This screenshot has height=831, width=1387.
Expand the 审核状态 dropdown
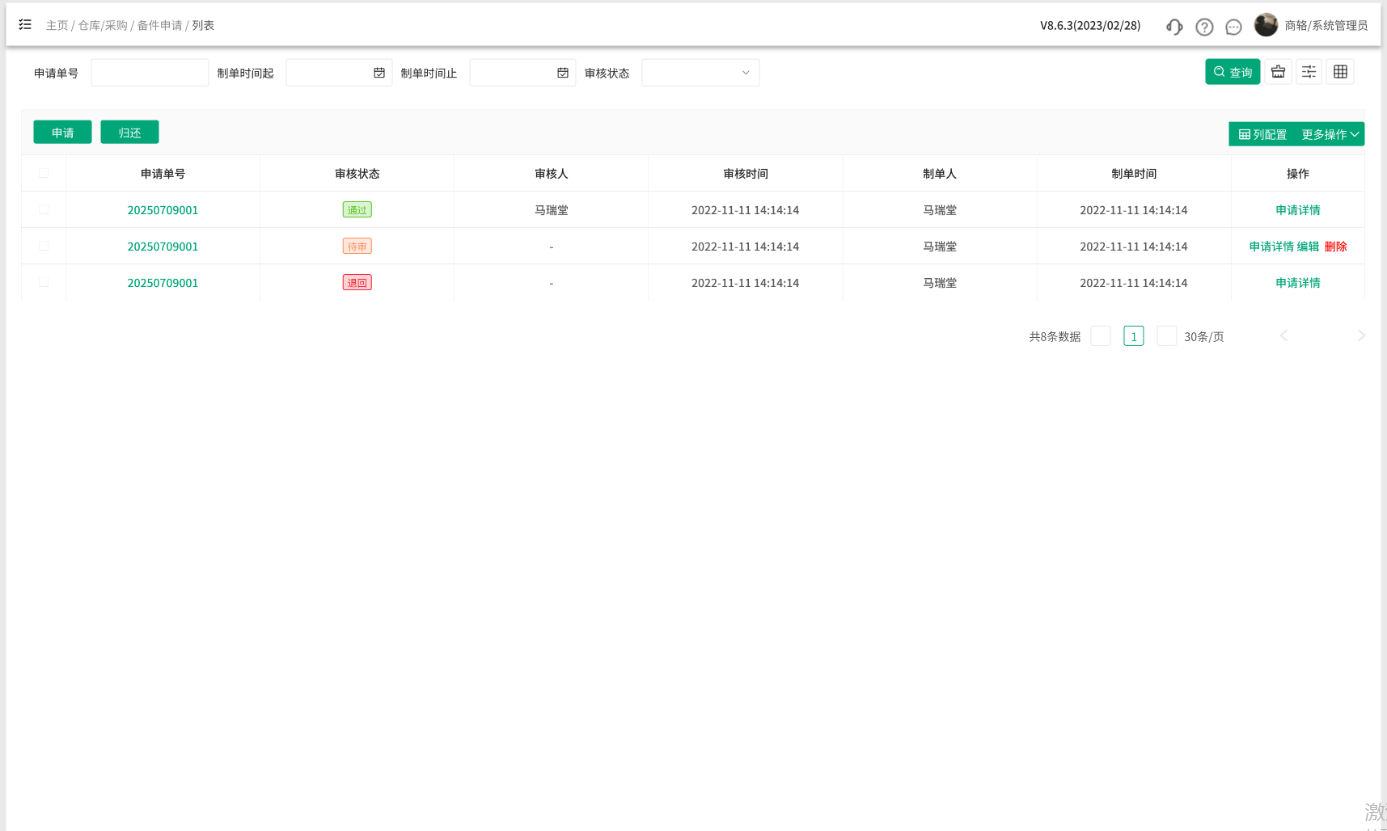point(700,73)
